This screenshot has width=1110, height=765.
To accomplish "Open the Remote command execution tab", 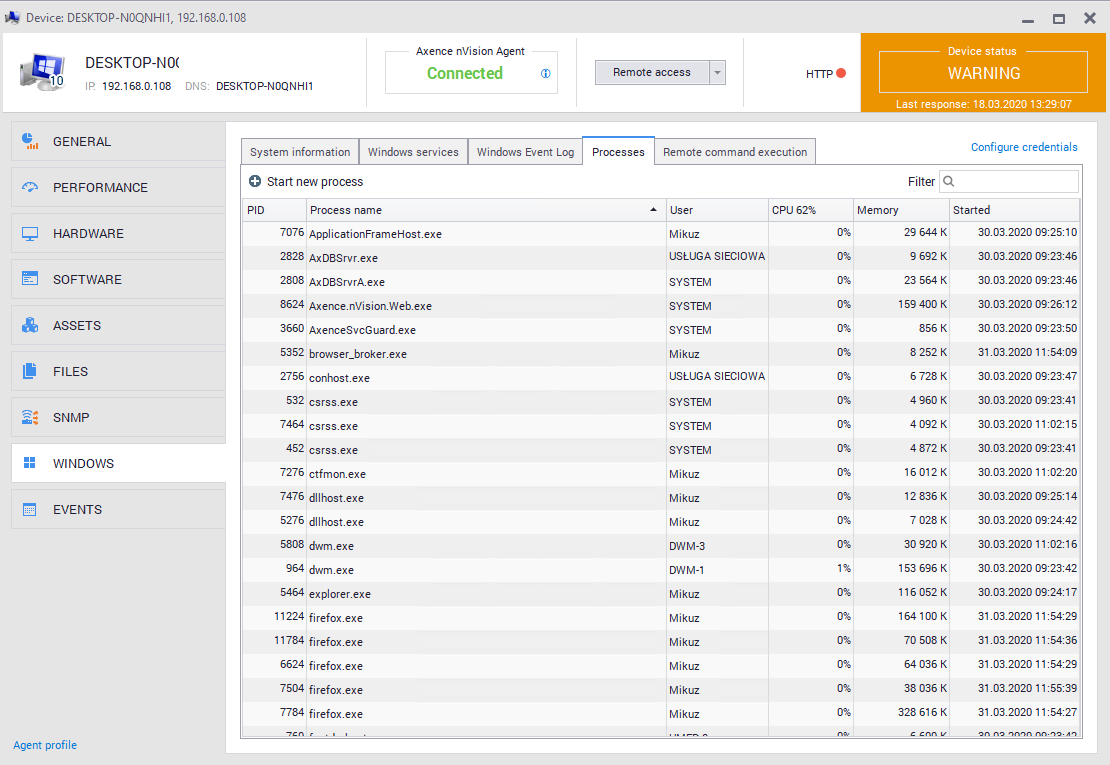I will (x=734, y=152).
